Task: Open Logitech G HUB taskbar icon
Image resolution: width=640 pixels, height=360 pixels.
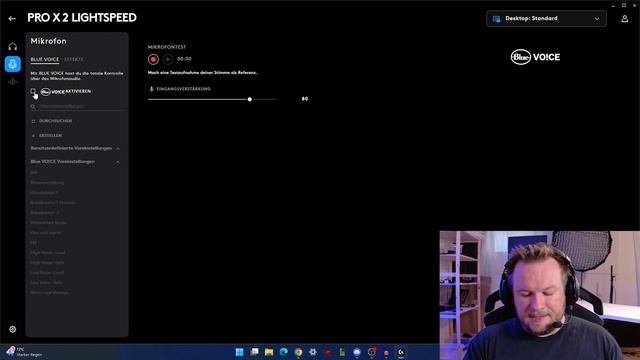Action: click(401, 352)
